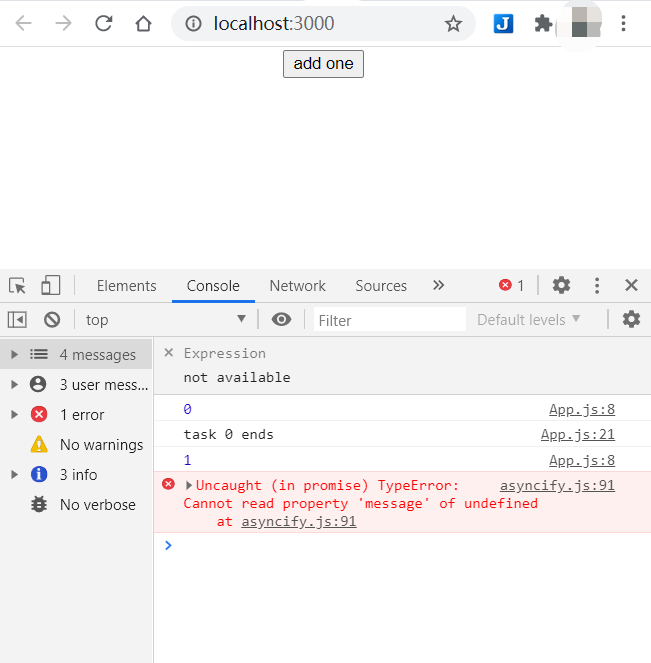
Task: Open the blue J extension
Action: [x=503, y=24]
